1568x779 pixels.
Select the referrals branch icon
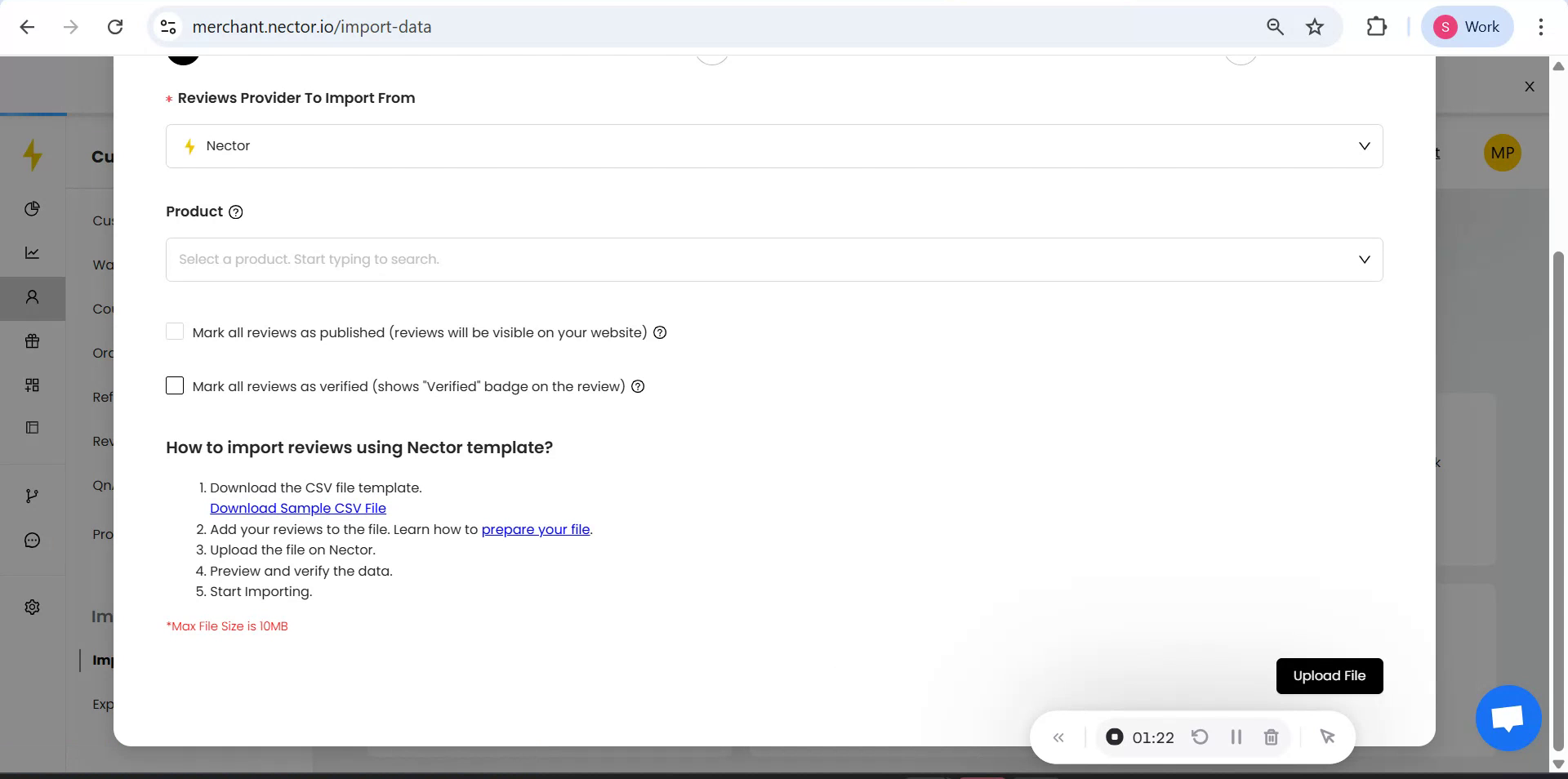point(32,496)
